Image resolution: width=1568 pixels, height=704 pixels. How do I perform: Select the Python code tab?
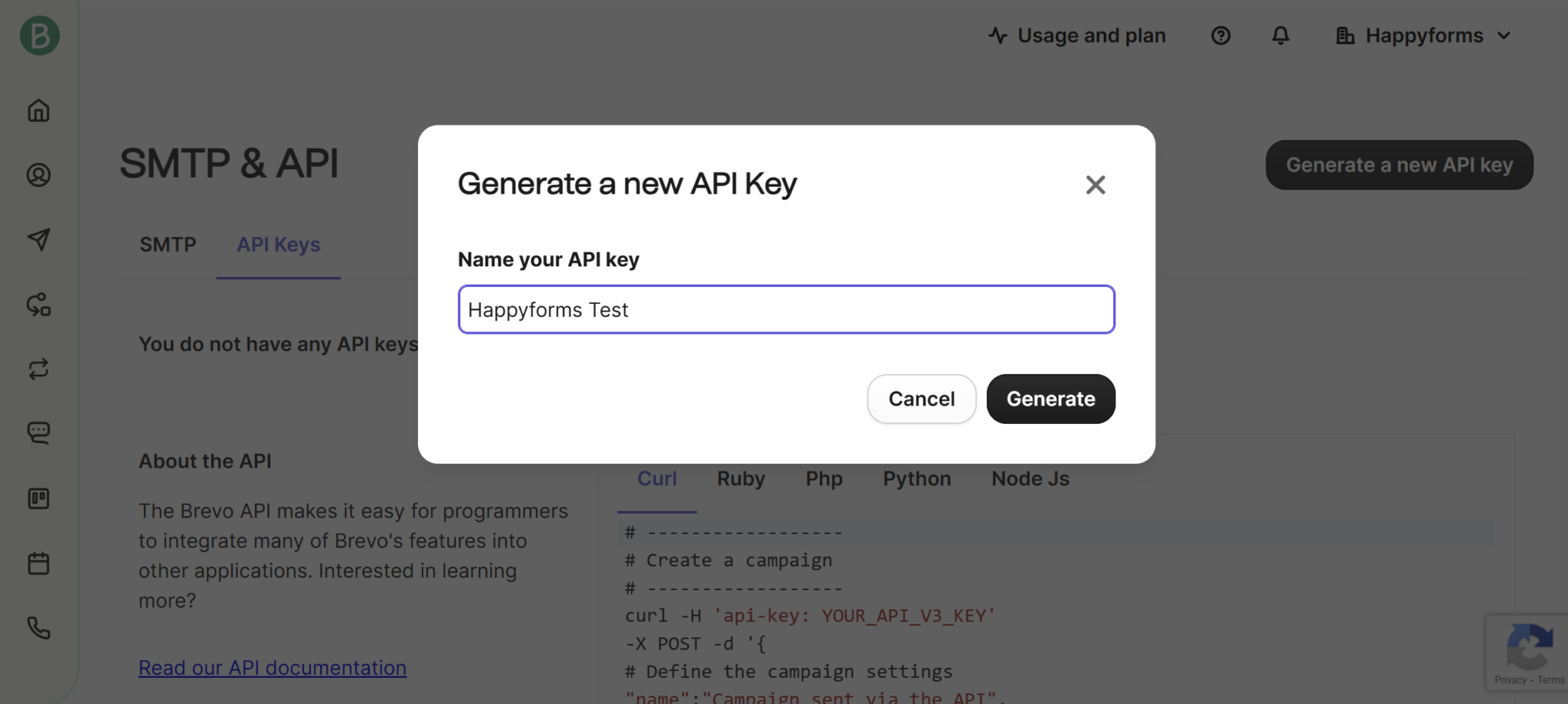coord(916,479)
